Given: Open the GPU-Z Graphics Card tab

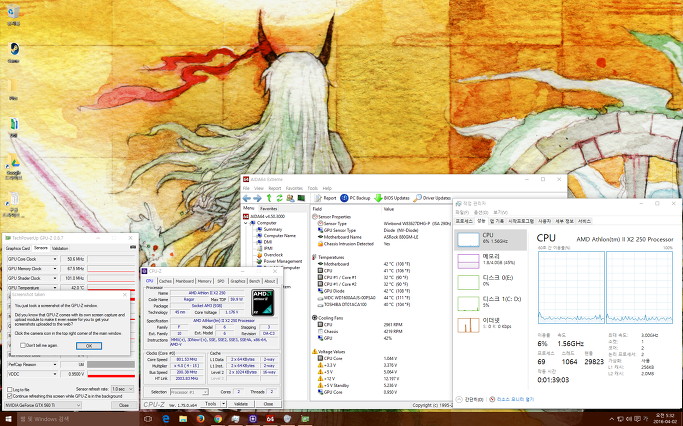Looking at the screenshot, I should [x=18, y=248].
